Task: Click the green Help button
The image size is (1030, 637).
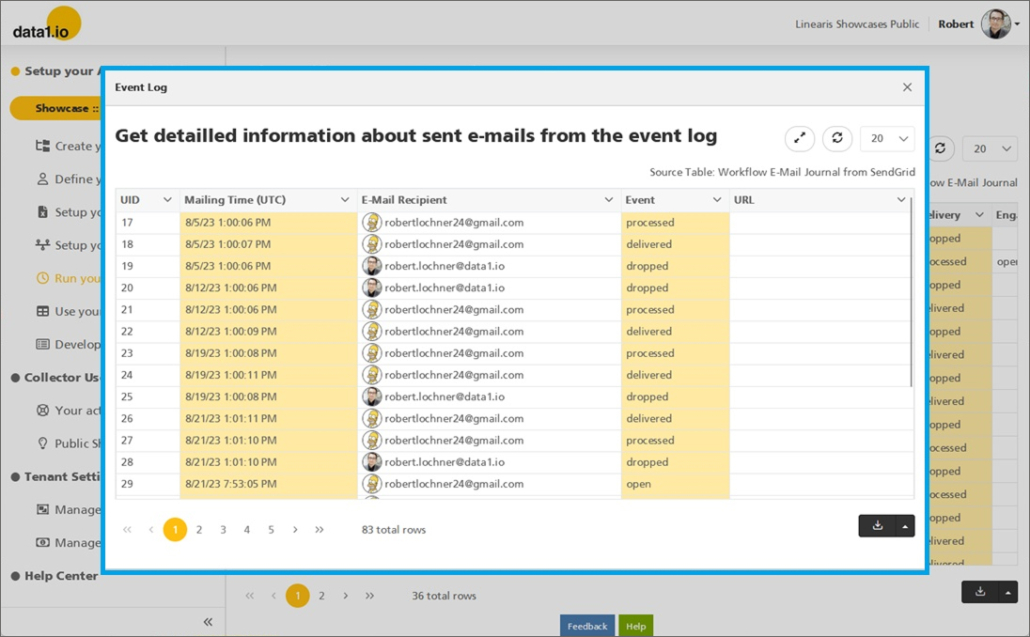Action: pos(636,626)
